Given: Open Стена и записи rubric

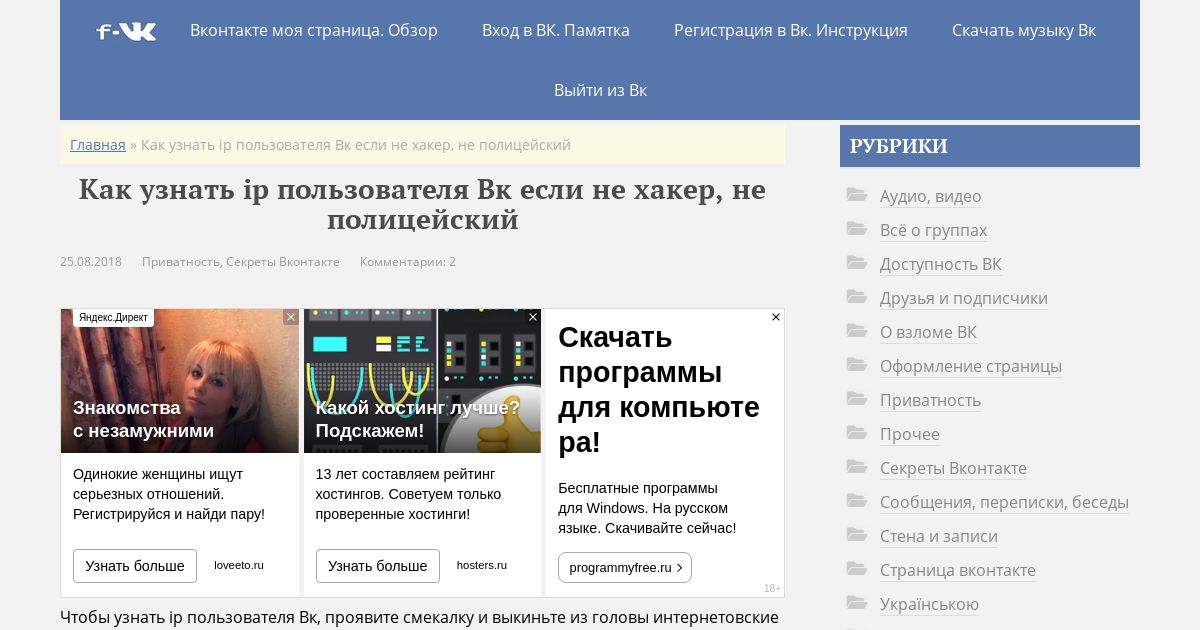Looking at the screenshot, I should tap(939, 537).
